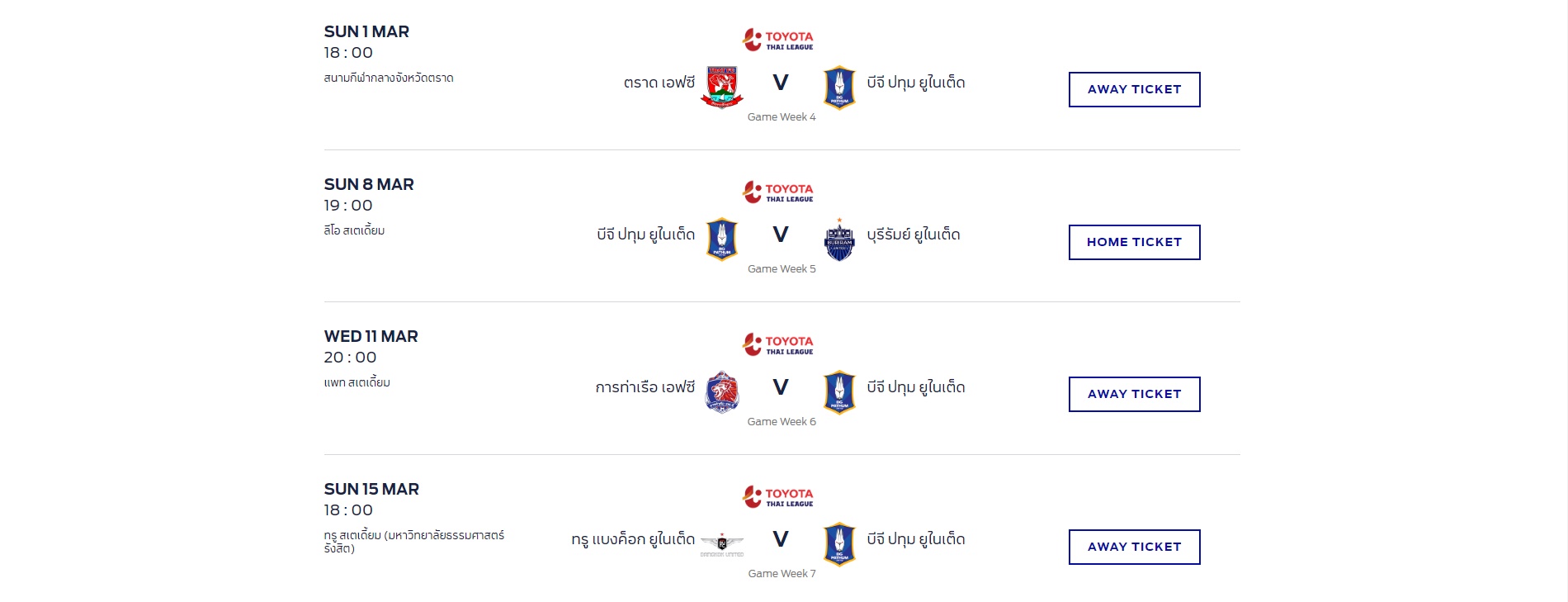Click the Trat FC club crest
The image size is (1568, 602).
point(722,87)
